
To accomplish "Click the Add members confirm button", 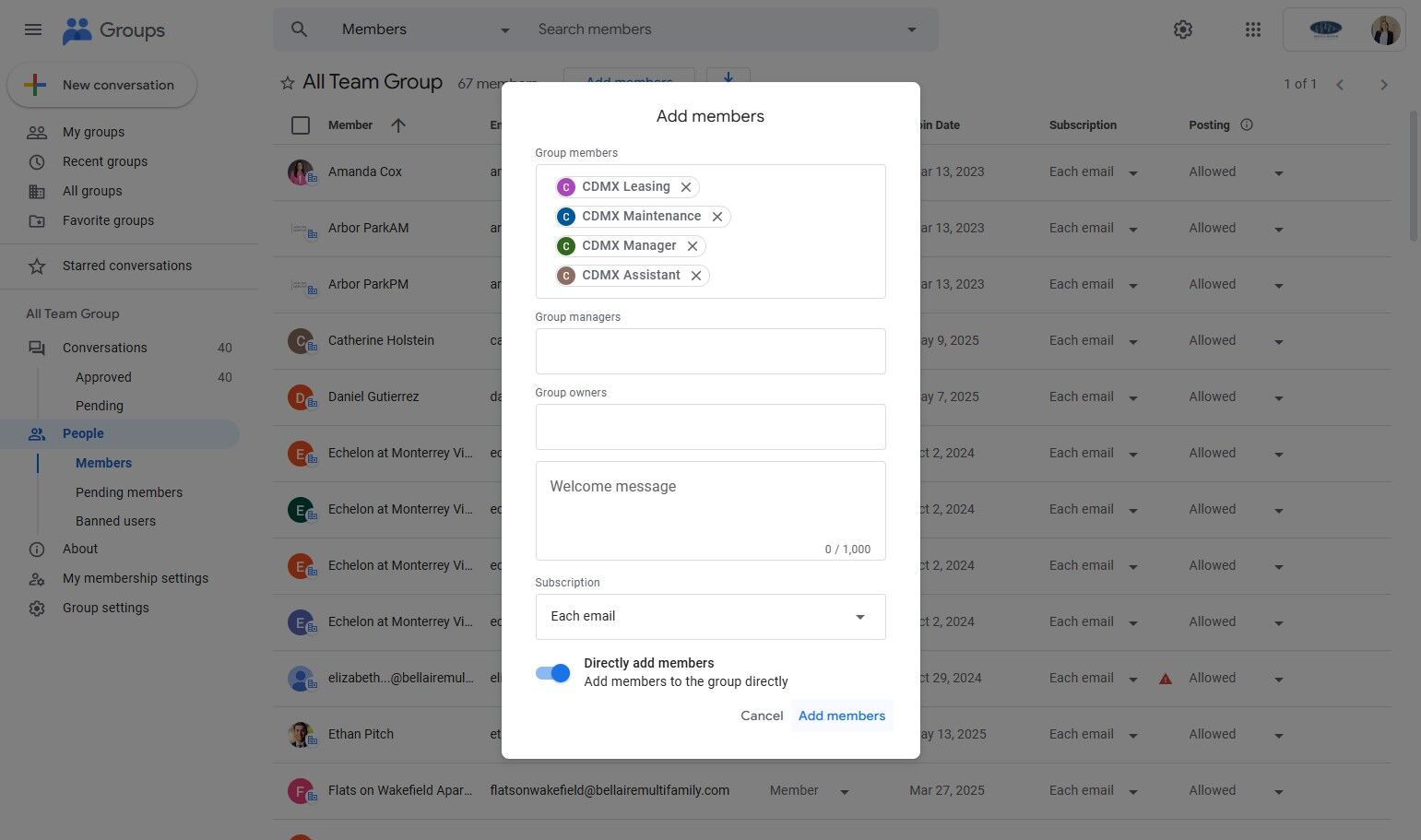I will tap(841, 716).
